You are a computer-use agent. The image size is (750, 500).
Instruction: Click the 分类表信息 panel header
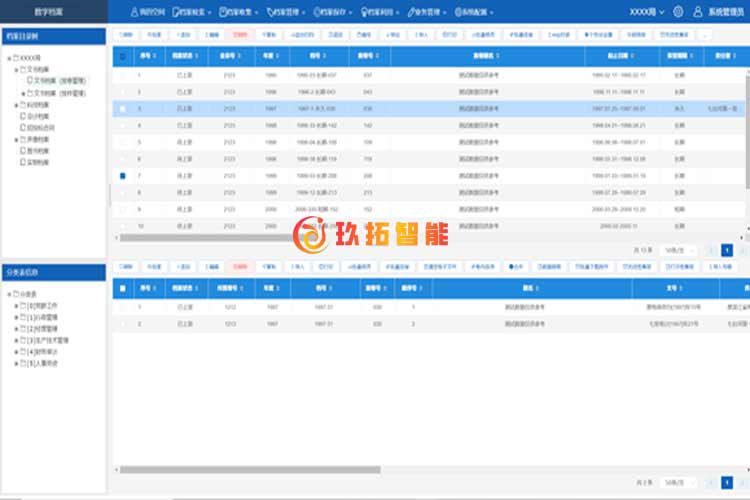tap(54, 272)
